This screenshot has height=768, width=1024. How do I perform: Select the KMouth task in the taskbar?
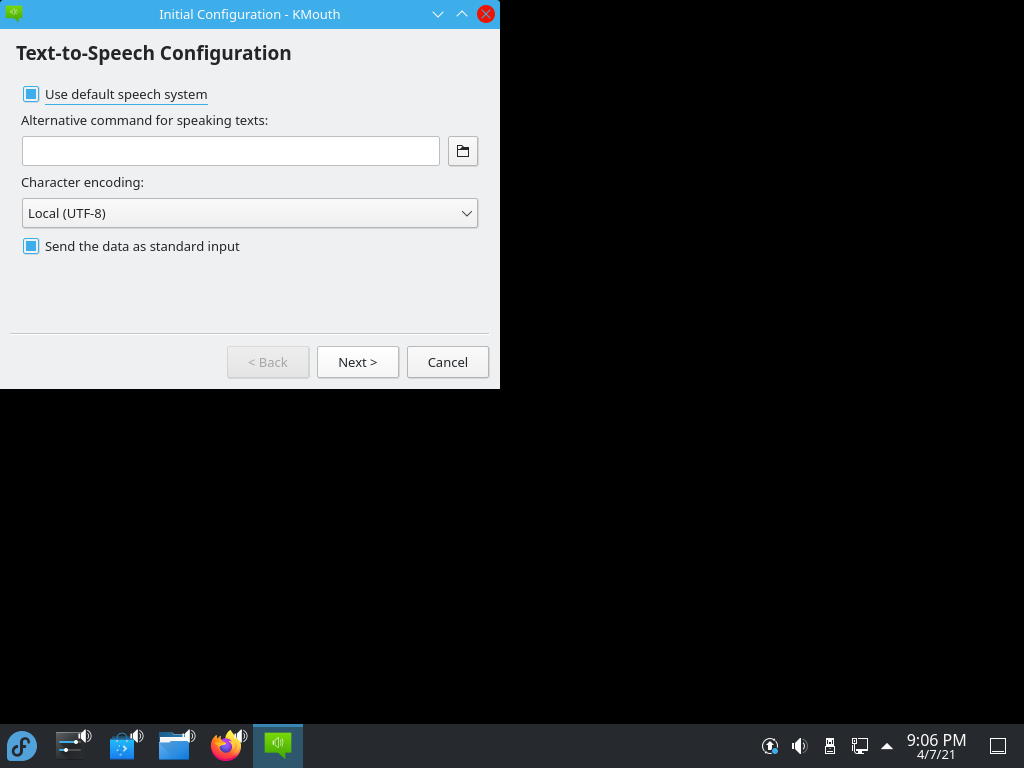278,746
